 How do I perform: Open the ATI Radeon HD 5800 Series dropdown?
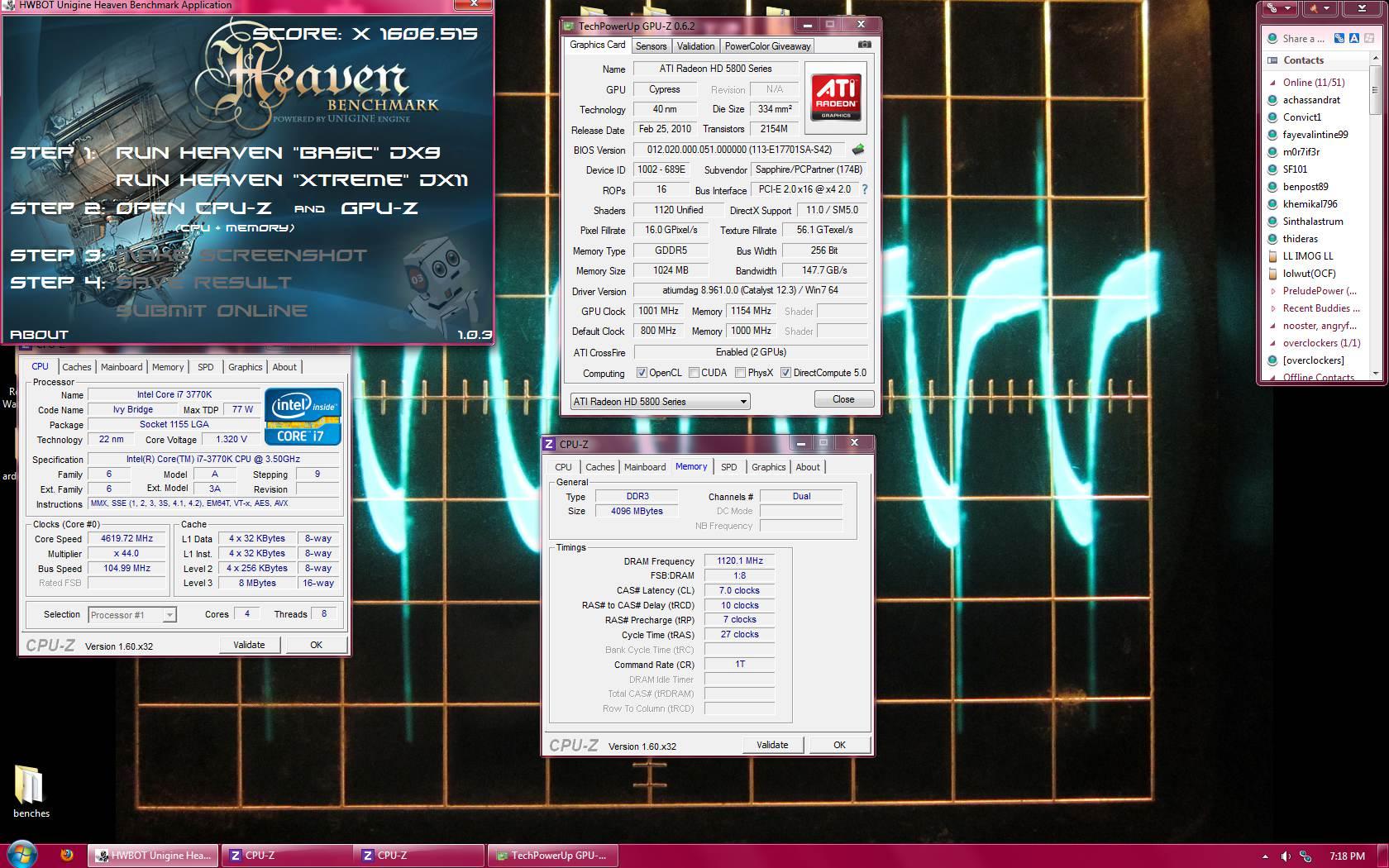coord(660,401)
